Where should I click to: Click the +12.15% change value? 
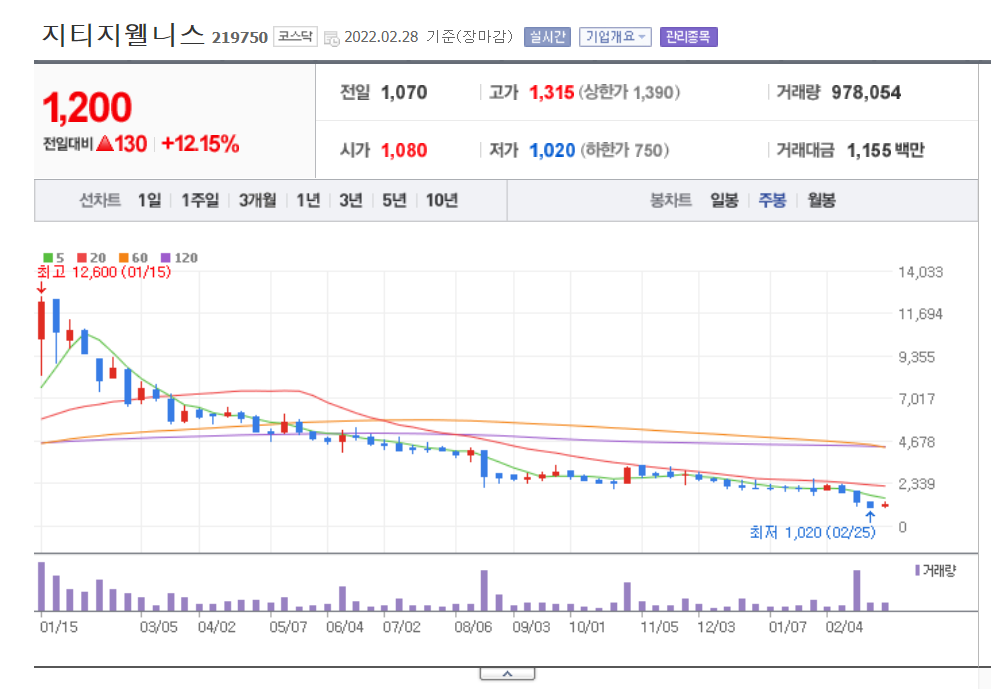coord(200,144)
